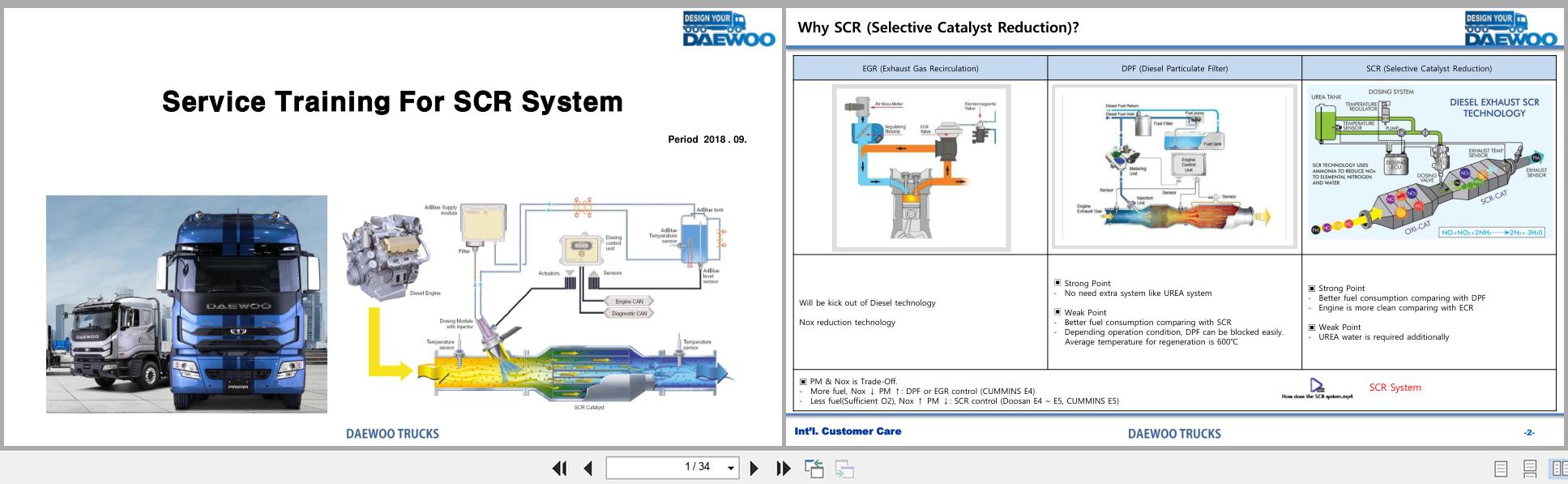This screenshot has width=1568, height=484.
Task: Click the '-2-' page number on slide two
Action: tap(1529, 433)
